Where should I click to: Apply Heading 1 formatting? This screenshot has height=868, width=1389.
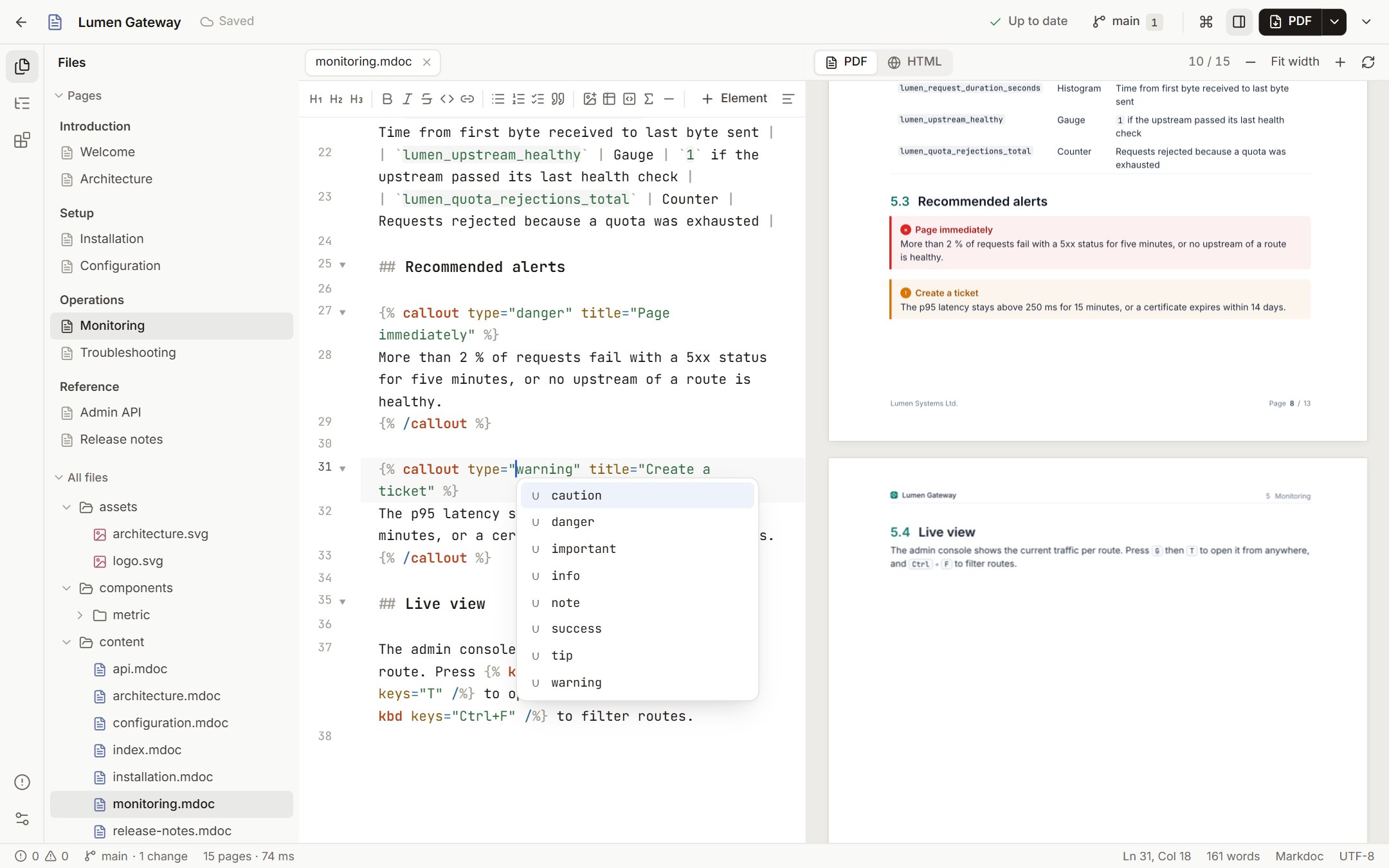(316, 98)
